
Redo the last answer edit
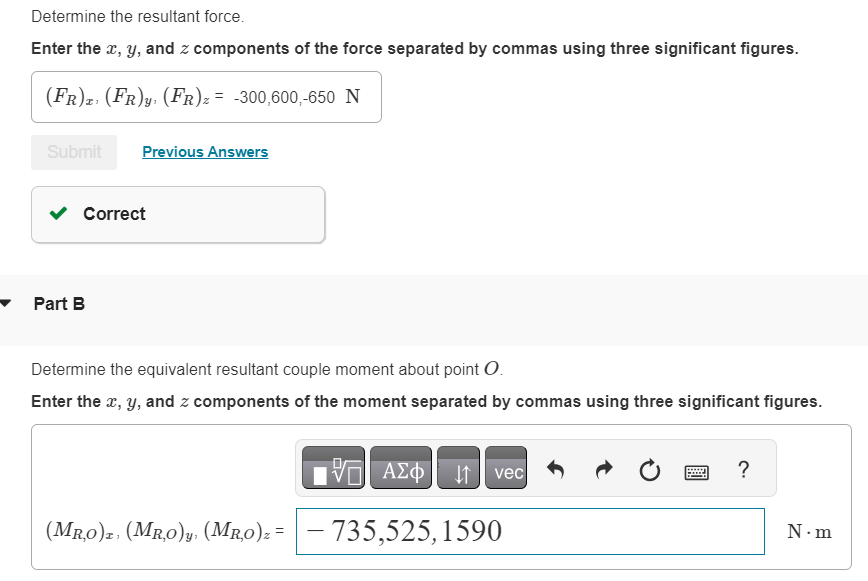603,467
